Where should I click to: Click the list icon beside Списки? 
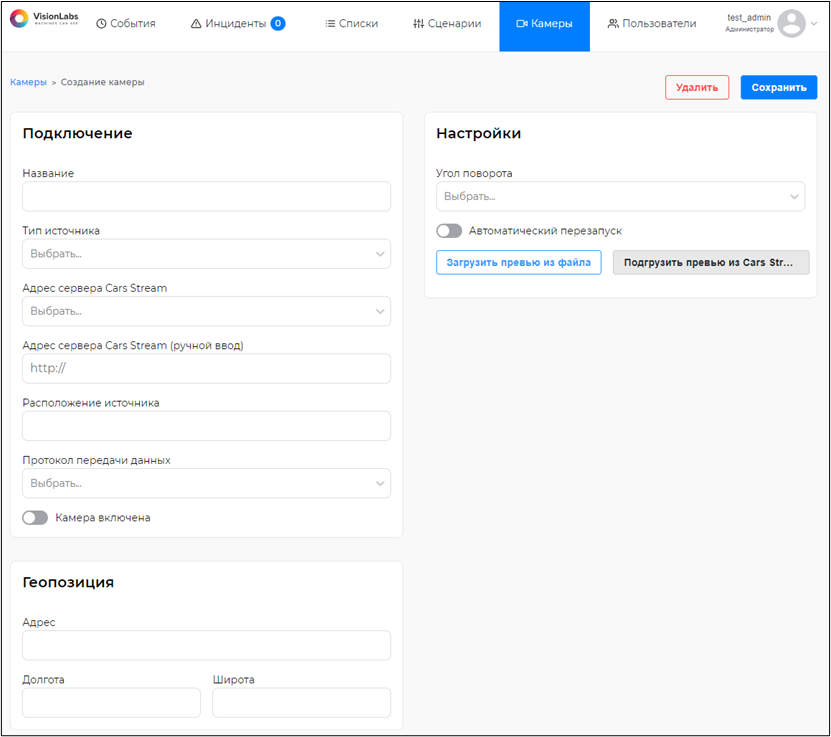coord(330,24)
